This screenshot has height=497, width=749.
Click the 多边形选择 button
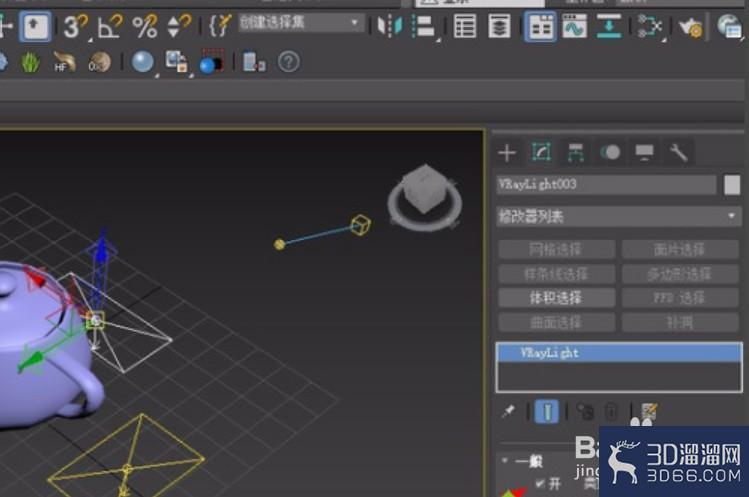[680, 274]
